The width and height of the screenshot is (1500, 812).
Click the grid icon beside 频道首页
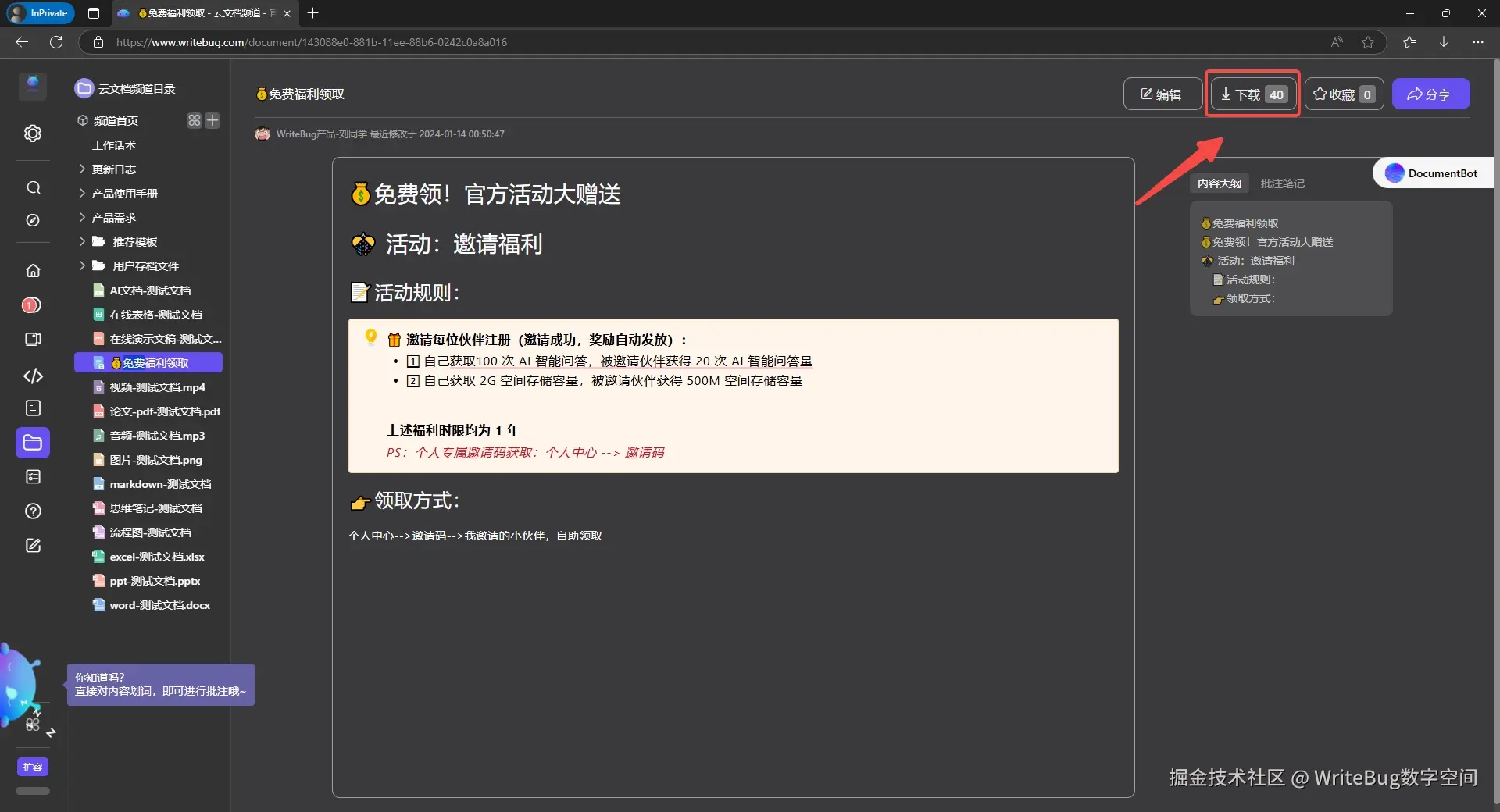coord(194,120)
